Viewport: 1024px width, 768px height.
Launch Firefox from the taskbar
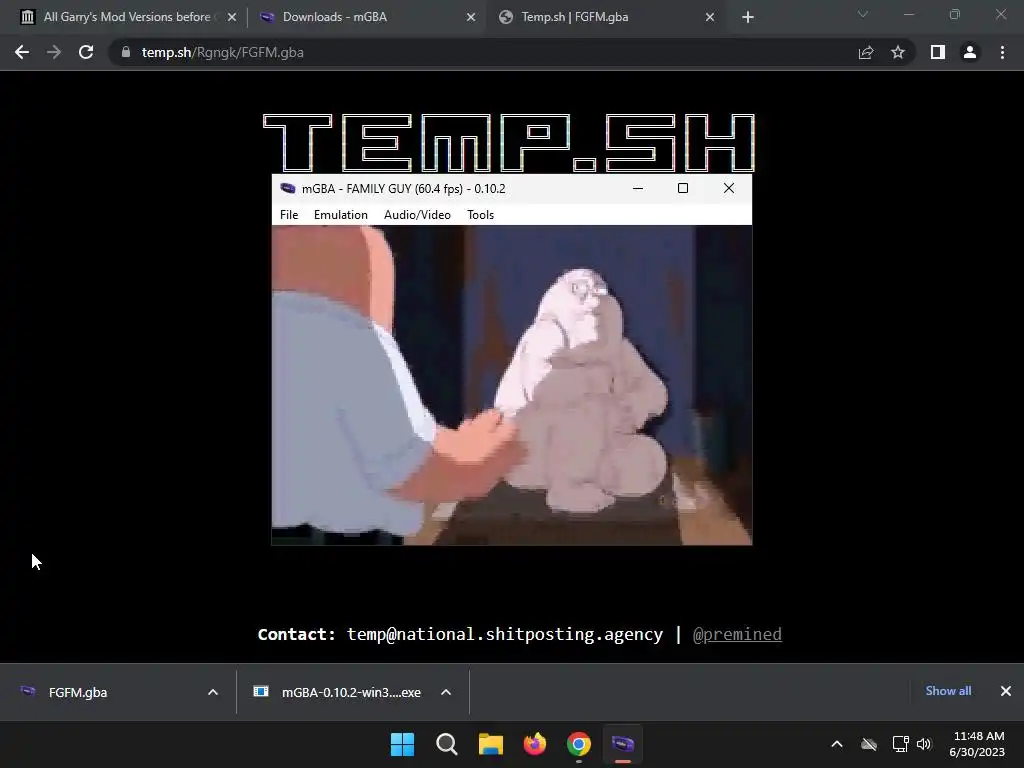pos(535,744)
